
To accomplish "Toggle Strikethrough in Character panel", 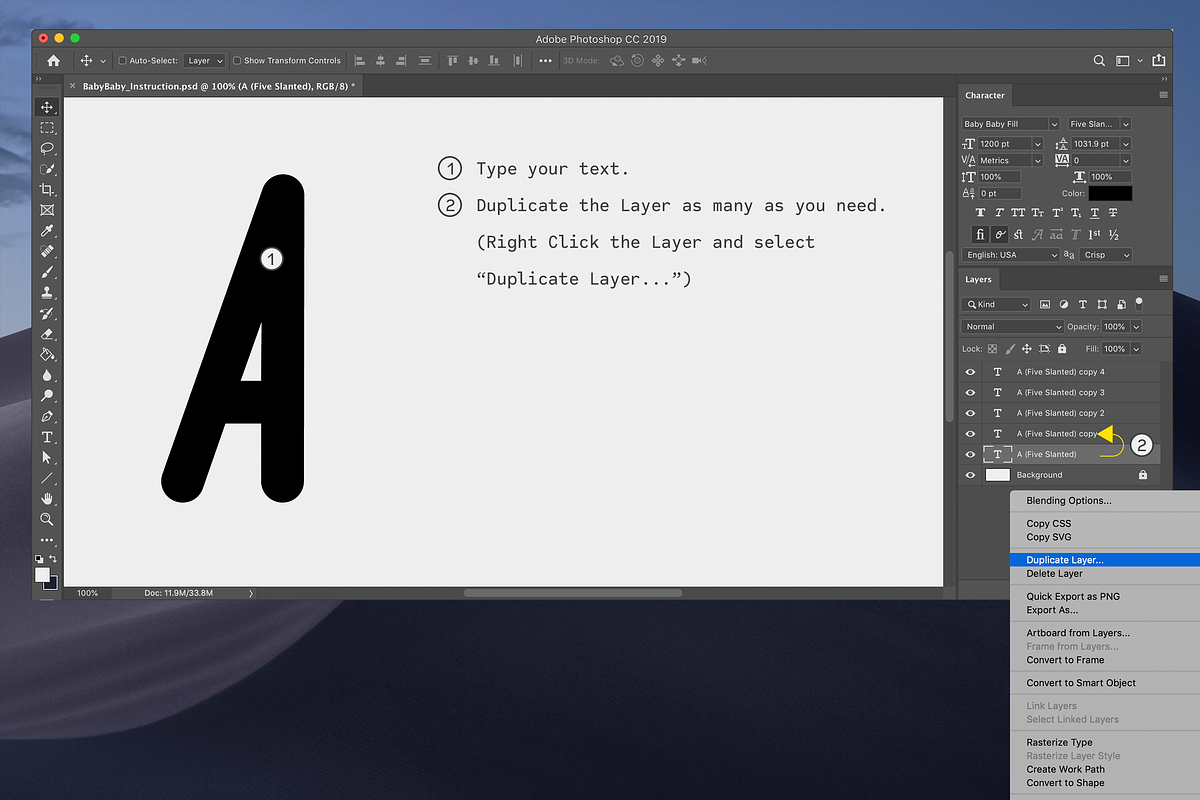I will (1114, 213).
